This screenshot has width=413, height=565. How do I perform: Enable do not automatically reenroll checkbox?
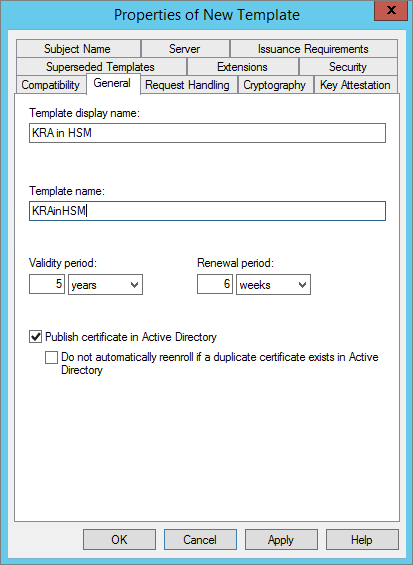point(51,357)
